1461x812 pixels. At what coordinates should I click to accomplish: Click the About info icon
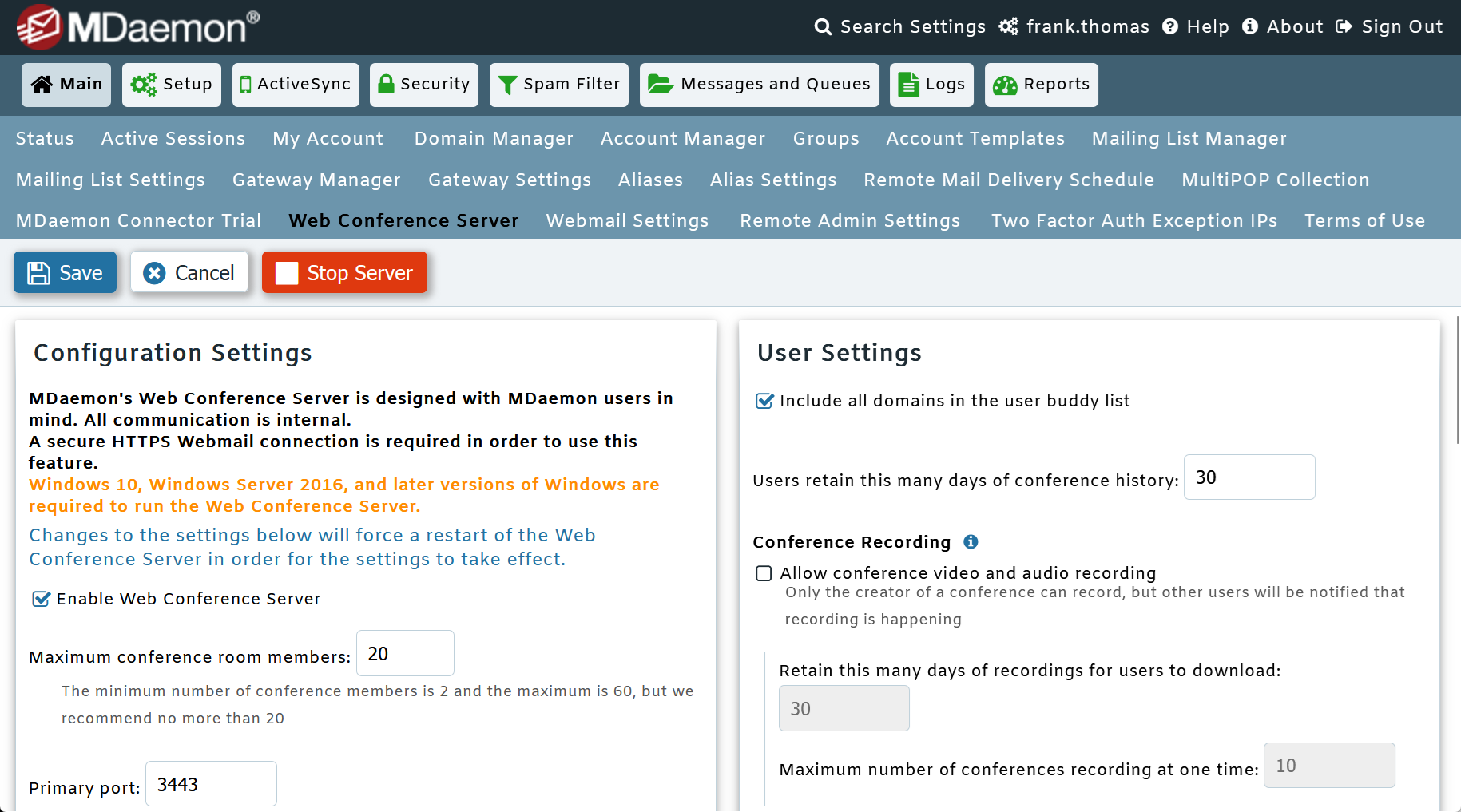1250,27
